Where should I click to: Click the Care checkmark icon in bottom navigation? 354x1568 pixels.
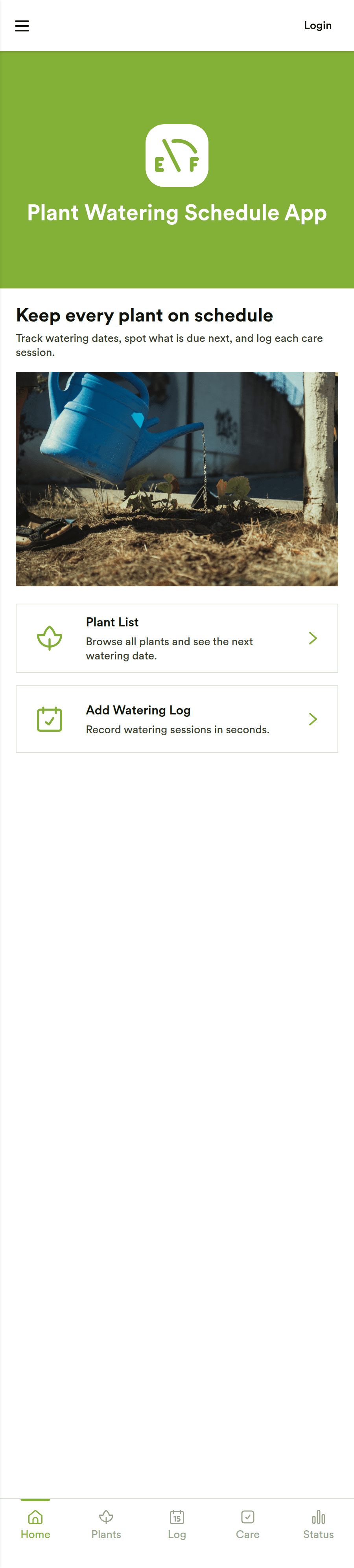pyautogui.click(x=247, y=1516)
